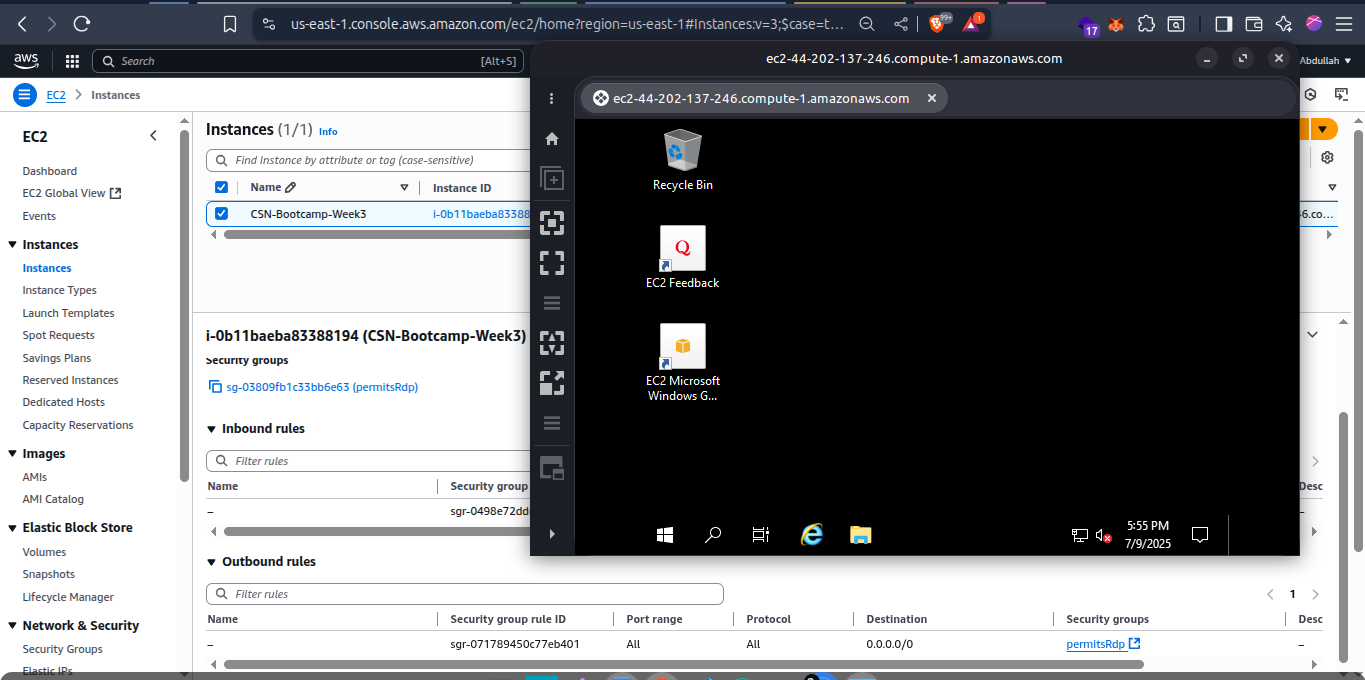Image resolution: width=1365 pixels, height=680 pixels.
Task: Open the remote notification center icon
Action: 1201,535
